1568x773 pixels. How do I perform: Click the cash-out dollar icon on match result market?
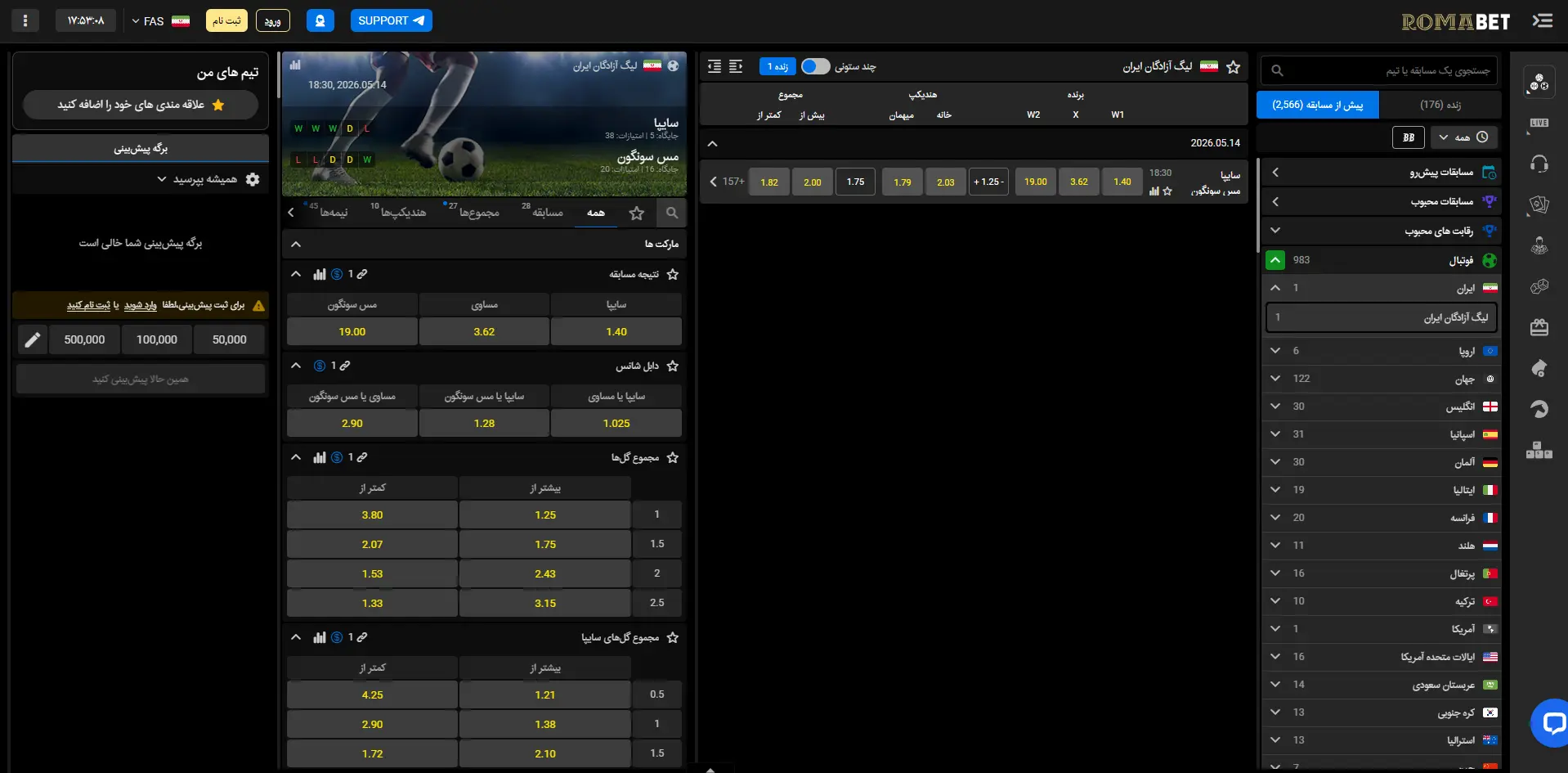337,274
